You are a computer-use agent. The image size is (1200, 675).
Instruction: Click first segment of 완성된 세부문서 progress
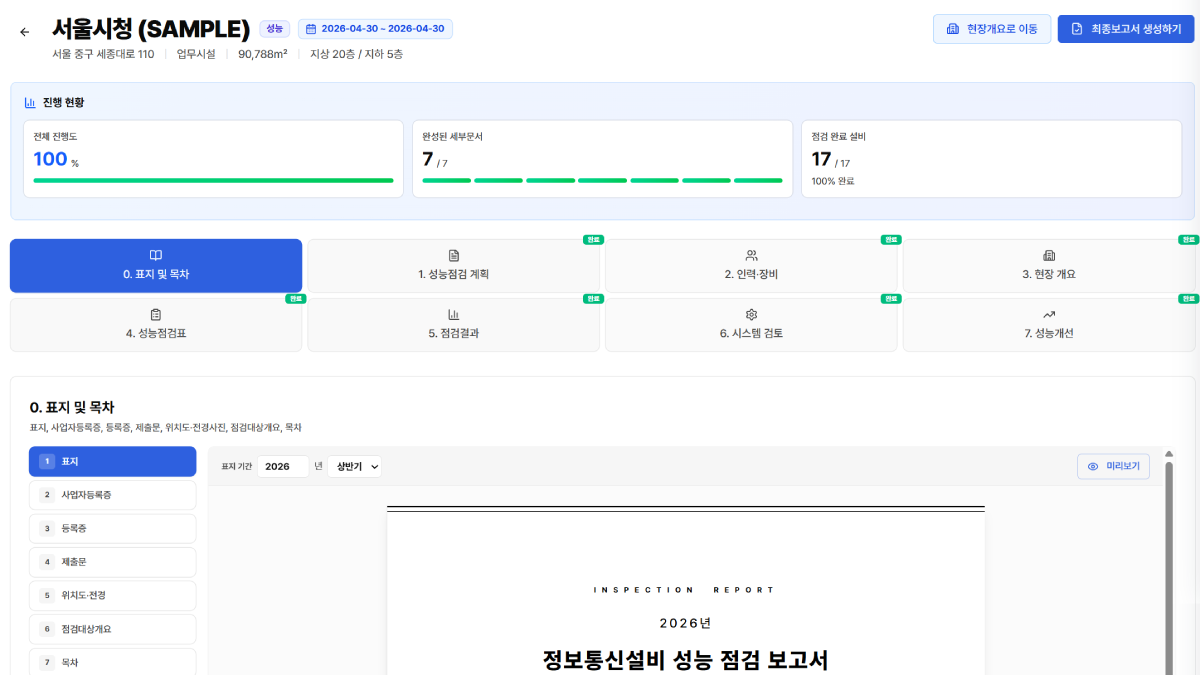coord(446,180)
